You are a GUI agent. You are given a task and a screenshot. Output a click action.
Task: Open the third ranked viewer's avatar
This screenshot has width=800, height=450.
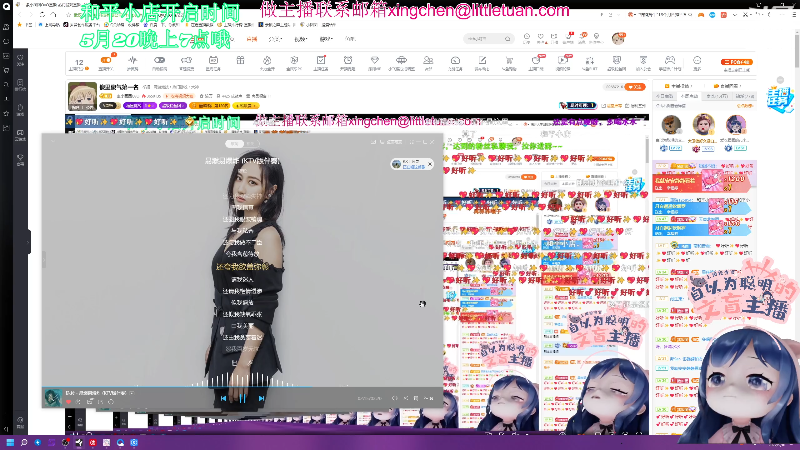(x=736, y=124)
